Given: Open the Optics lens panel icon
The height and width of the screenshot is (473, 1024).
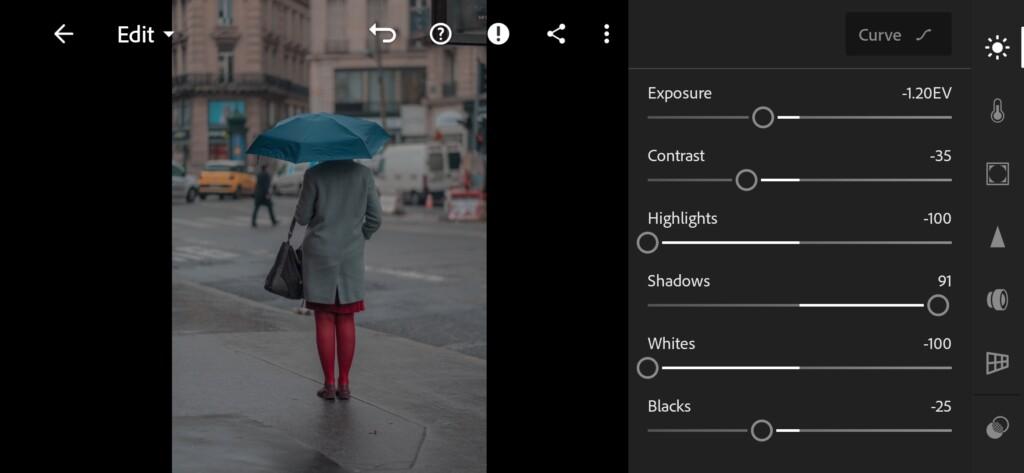Looking at the screenshot, I should pyautogui.click(x=997, y=300).
